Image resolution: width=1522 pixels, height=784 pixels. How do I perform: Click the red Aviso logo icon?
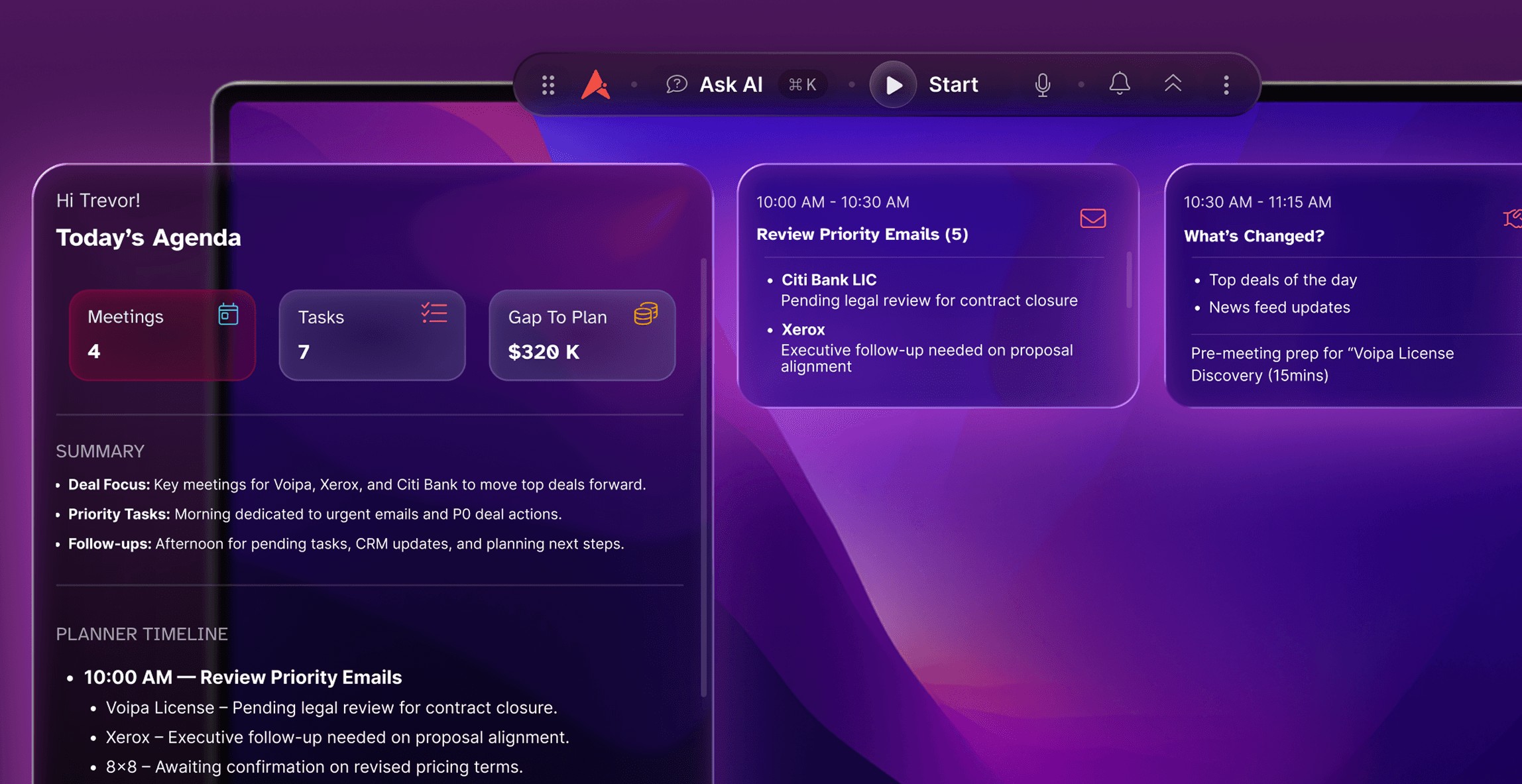[x=595, y=85]
